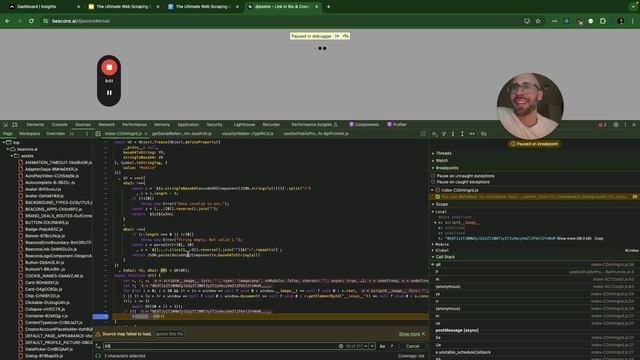Viewport: 640px width, 360px height.
Task: Disable the highlighted line breakpoint checkbox
Action: (438, 197)
